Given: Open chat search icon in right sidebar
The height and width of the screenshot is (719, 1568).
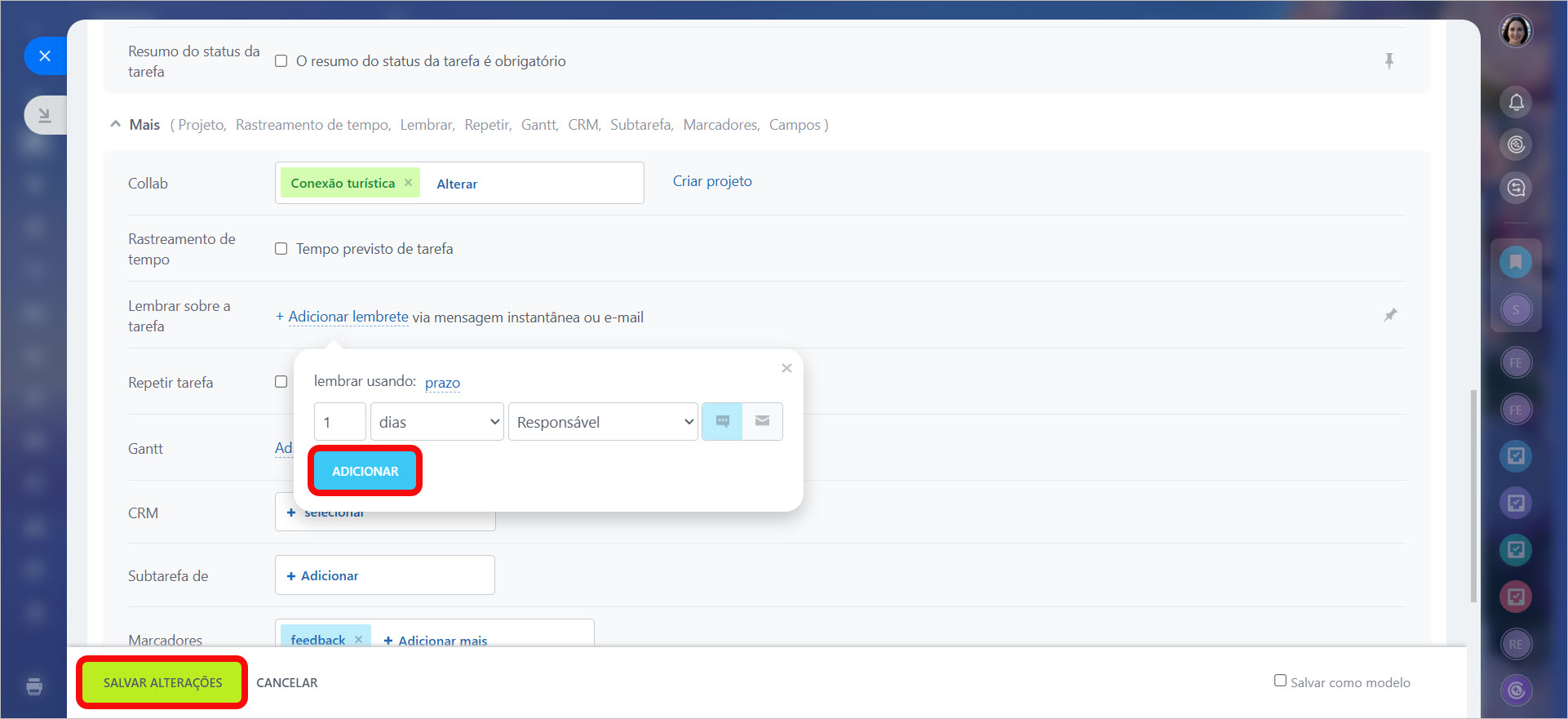Looking at the screenshot, I should [1516, 188].
